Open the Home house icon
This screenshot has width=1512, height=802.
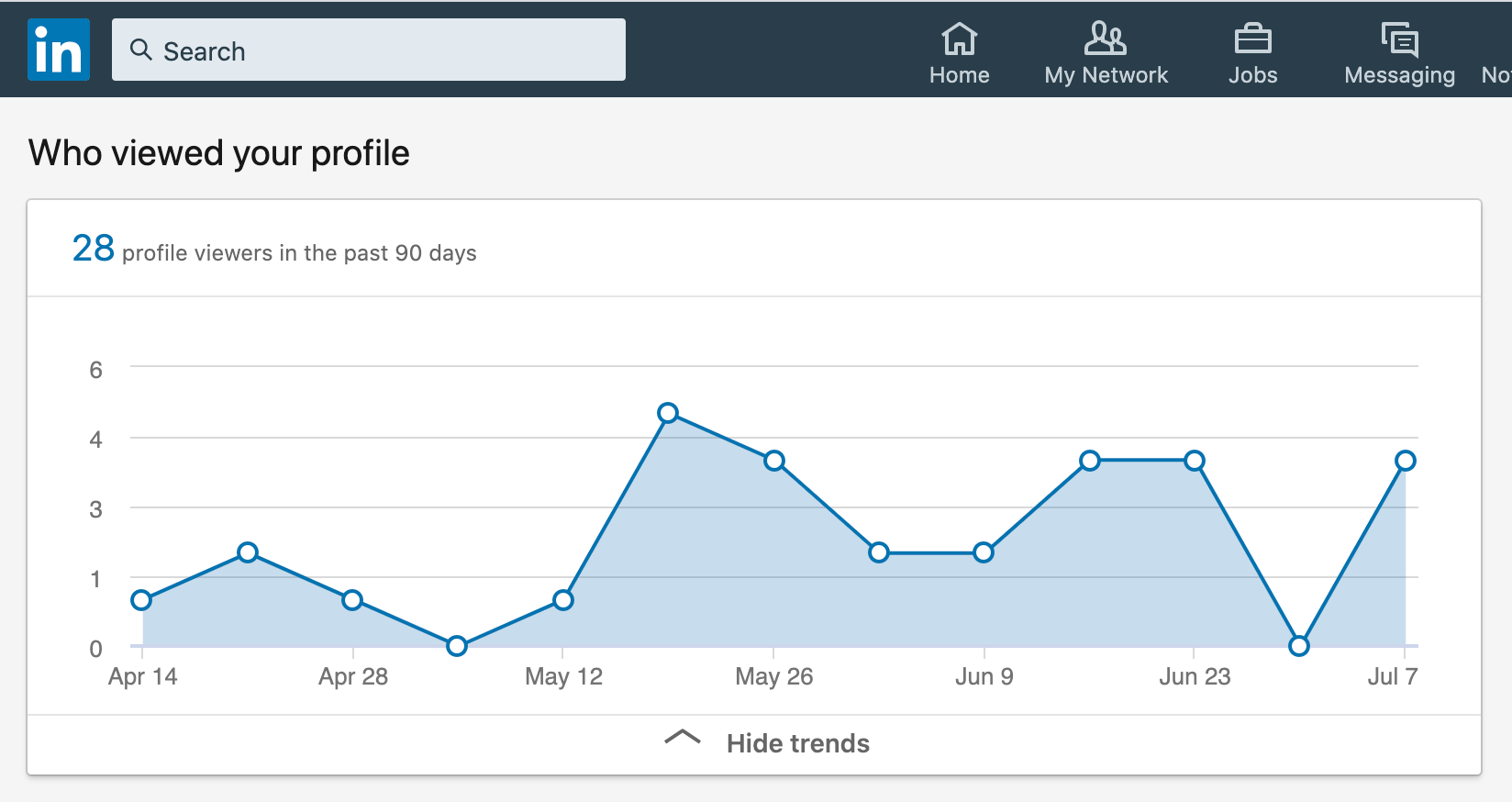(x=960, y=39)
